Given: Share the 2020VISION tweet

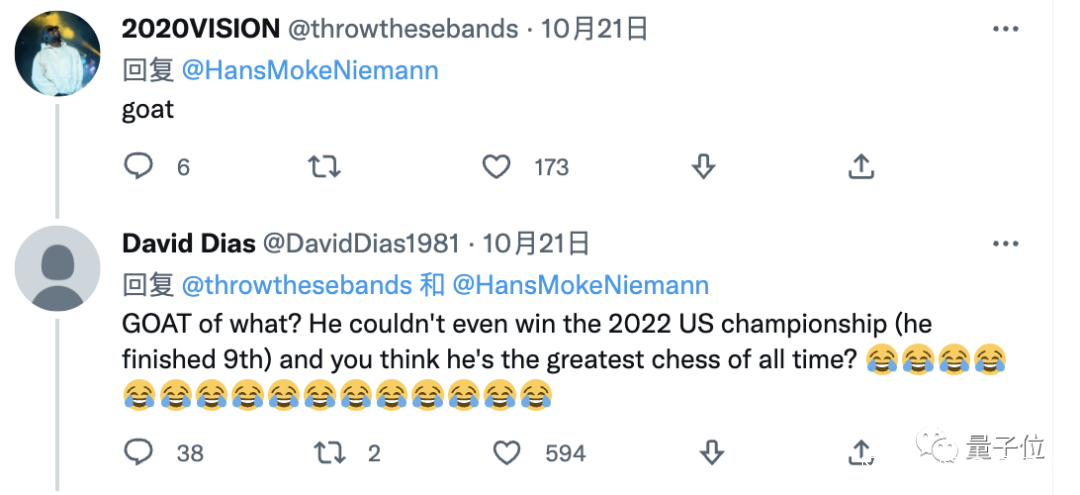Looking at the screenshot, I should tap(861, 166).
